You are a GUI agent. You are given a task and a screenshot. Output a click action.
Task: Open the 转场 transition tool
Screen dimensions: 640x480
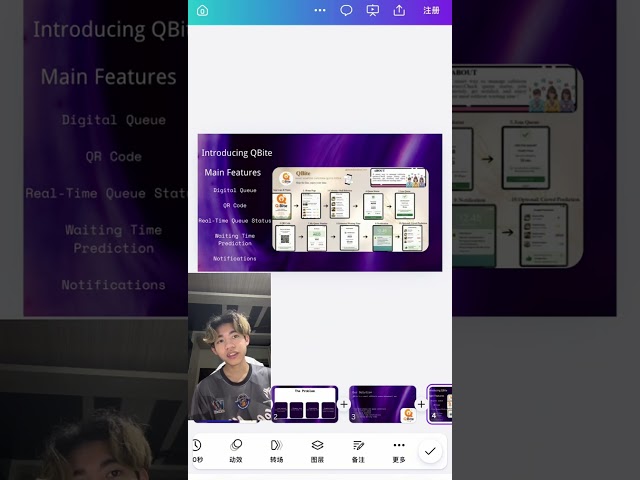[276, 451]
